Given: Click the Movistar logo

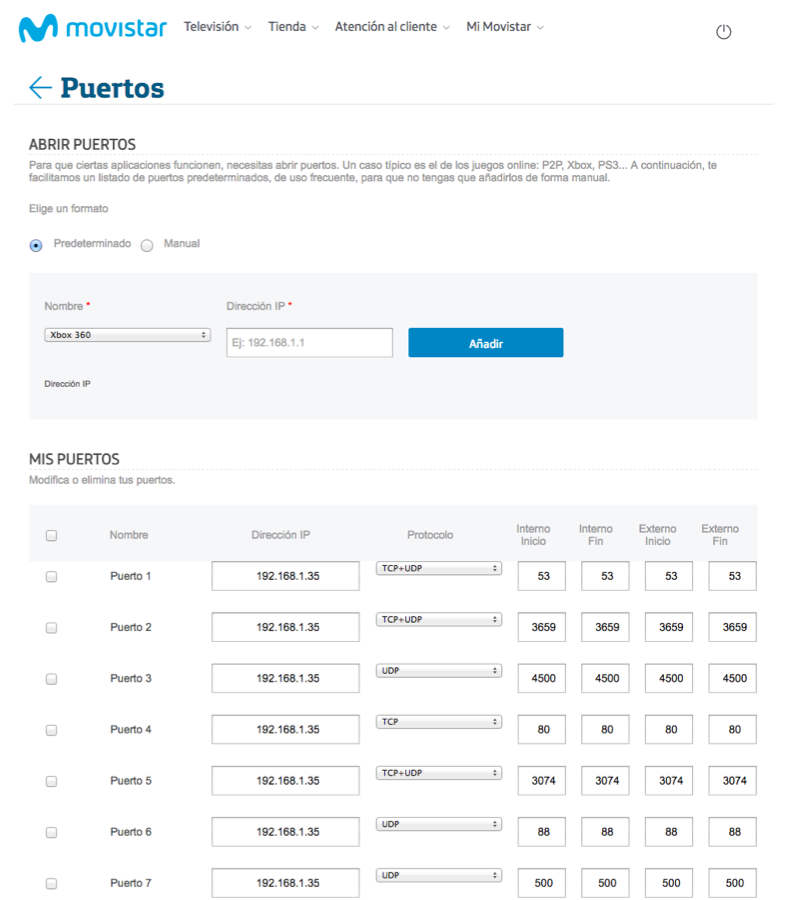Looking at the screenshot, I should pyautogui.click(x=92, y=28).
